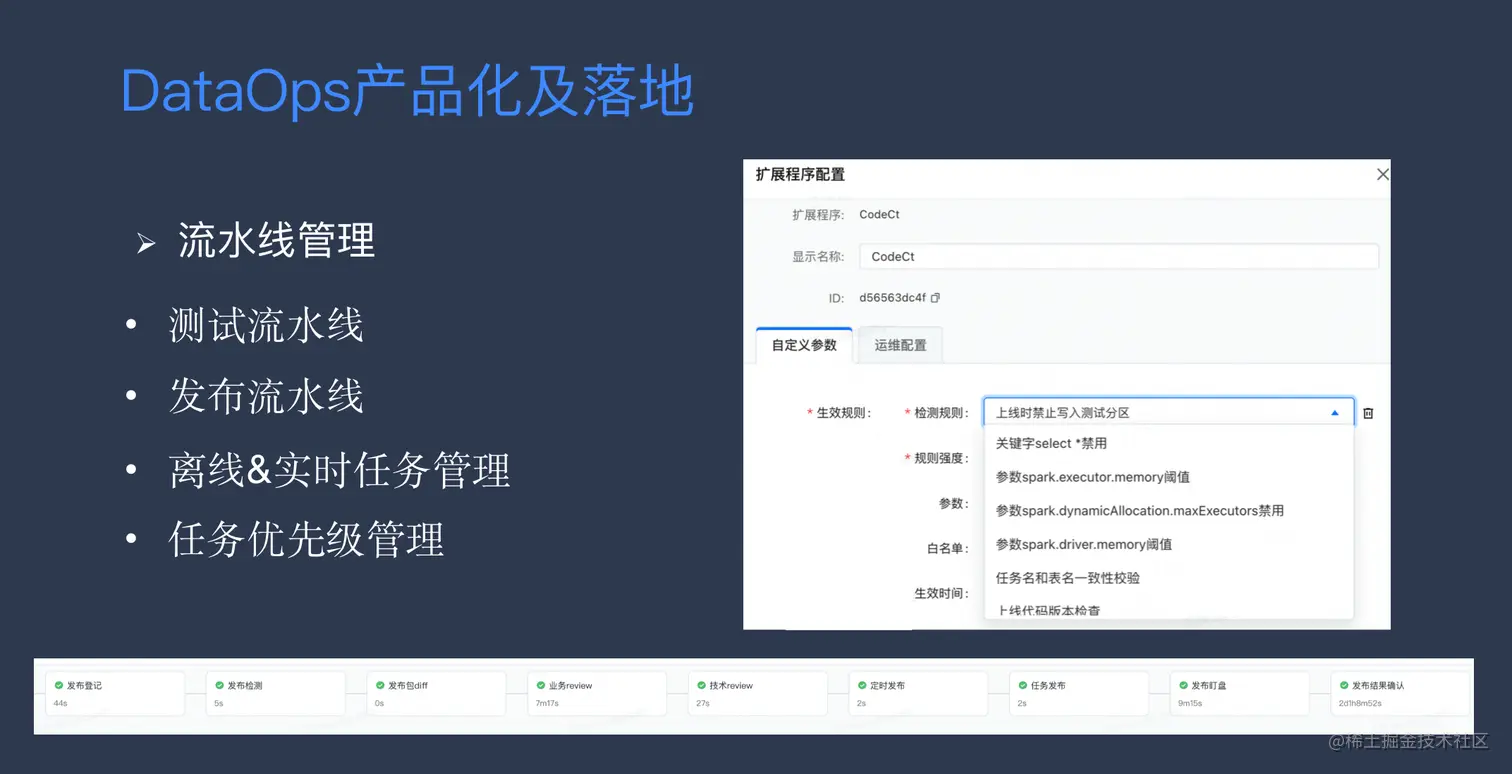Close the 扩展程序配置 dialog
The width and height of the screenshot is (1512, 774).
pyautogui.click(x=1382, y=174)
